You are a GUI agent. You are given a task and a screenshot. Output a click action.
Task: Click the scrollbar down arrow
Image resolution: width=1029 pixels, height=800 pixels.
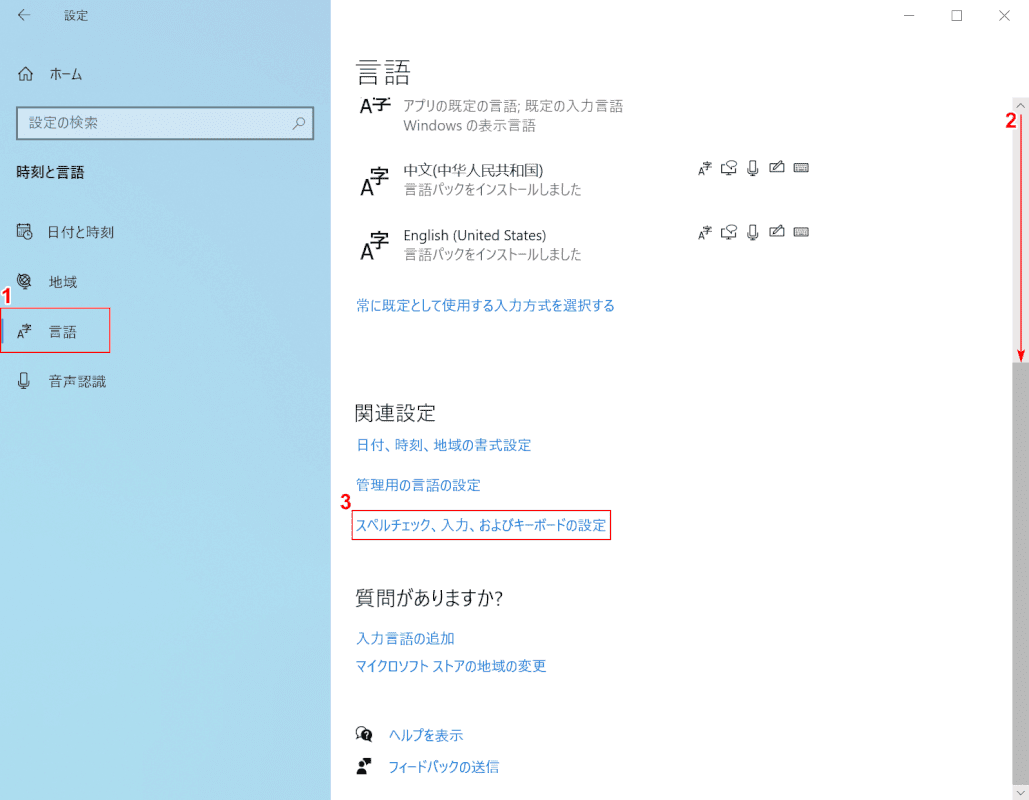[x=1020, y=793]
